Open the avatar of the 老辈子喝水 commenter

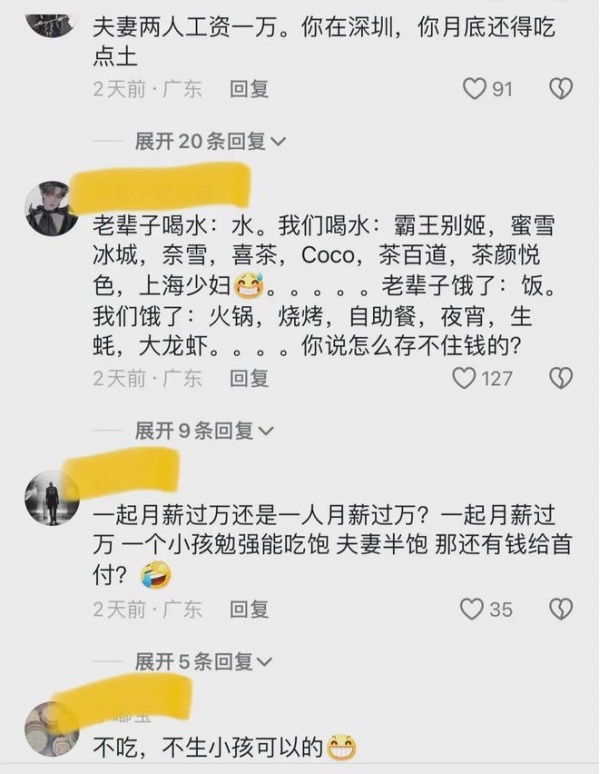click(52, 208)
